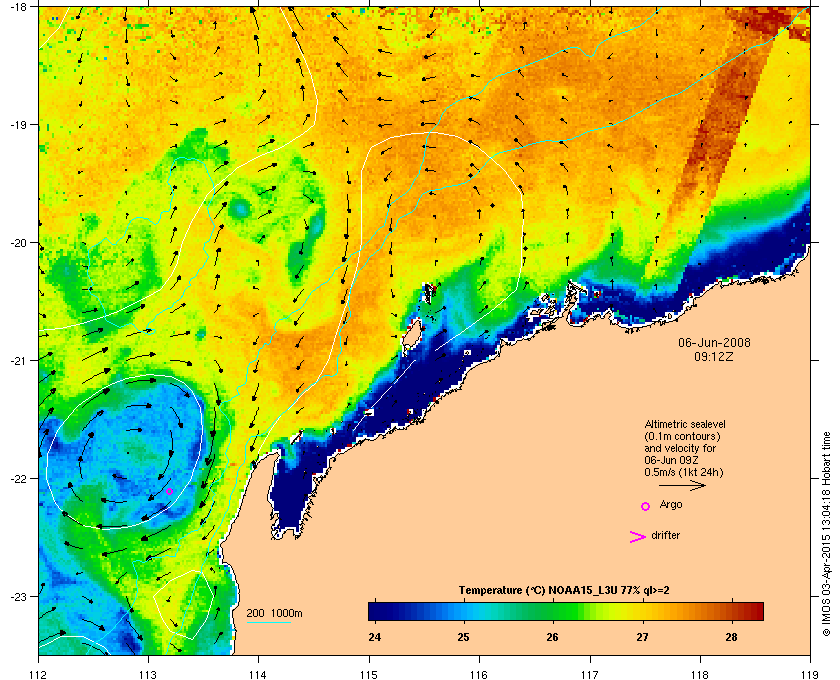Click the longitude axis label 116
840x680 pixels.
coord(478,674)
